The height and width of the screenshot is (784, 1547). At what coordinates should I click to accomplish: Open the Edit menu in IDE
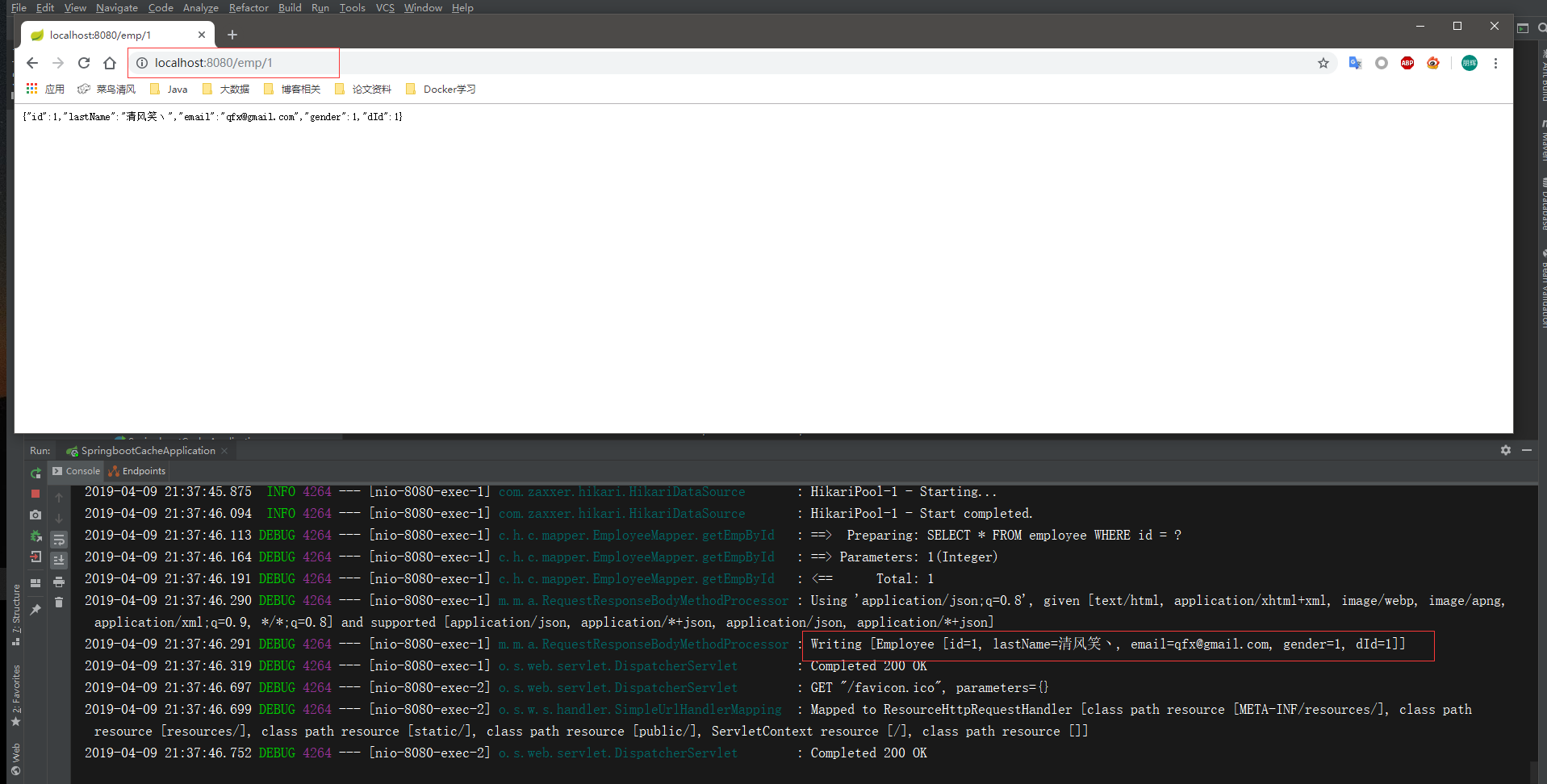click(45, 7)
